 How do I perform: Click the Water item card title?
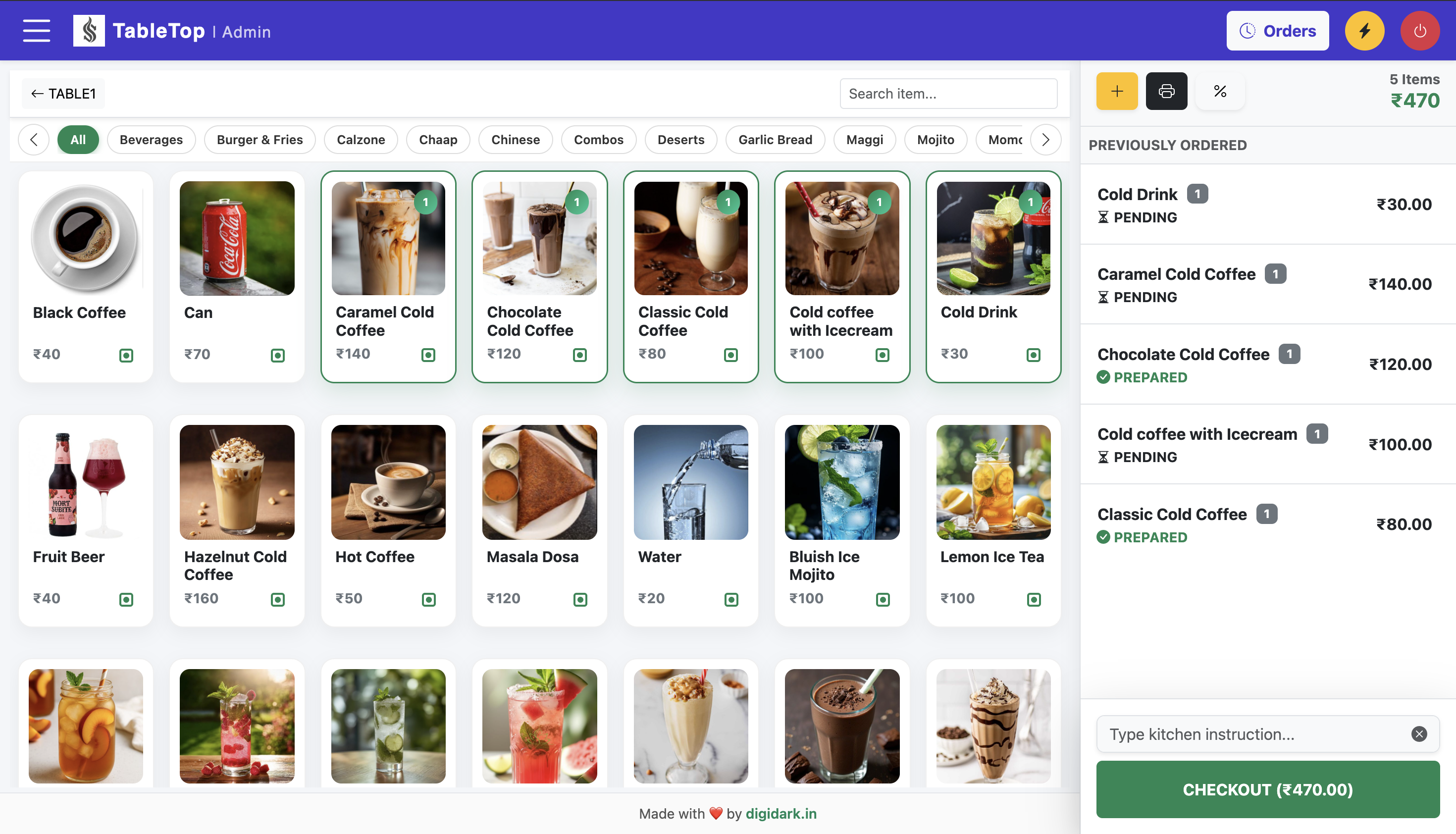pyautogui.click(x=659, y=557)
